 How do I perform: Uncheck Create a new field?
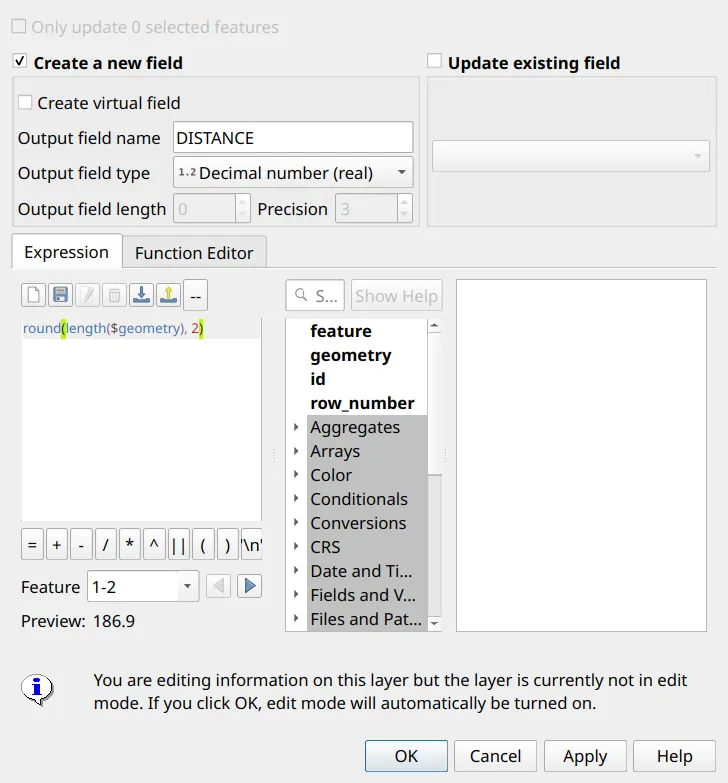20,62
